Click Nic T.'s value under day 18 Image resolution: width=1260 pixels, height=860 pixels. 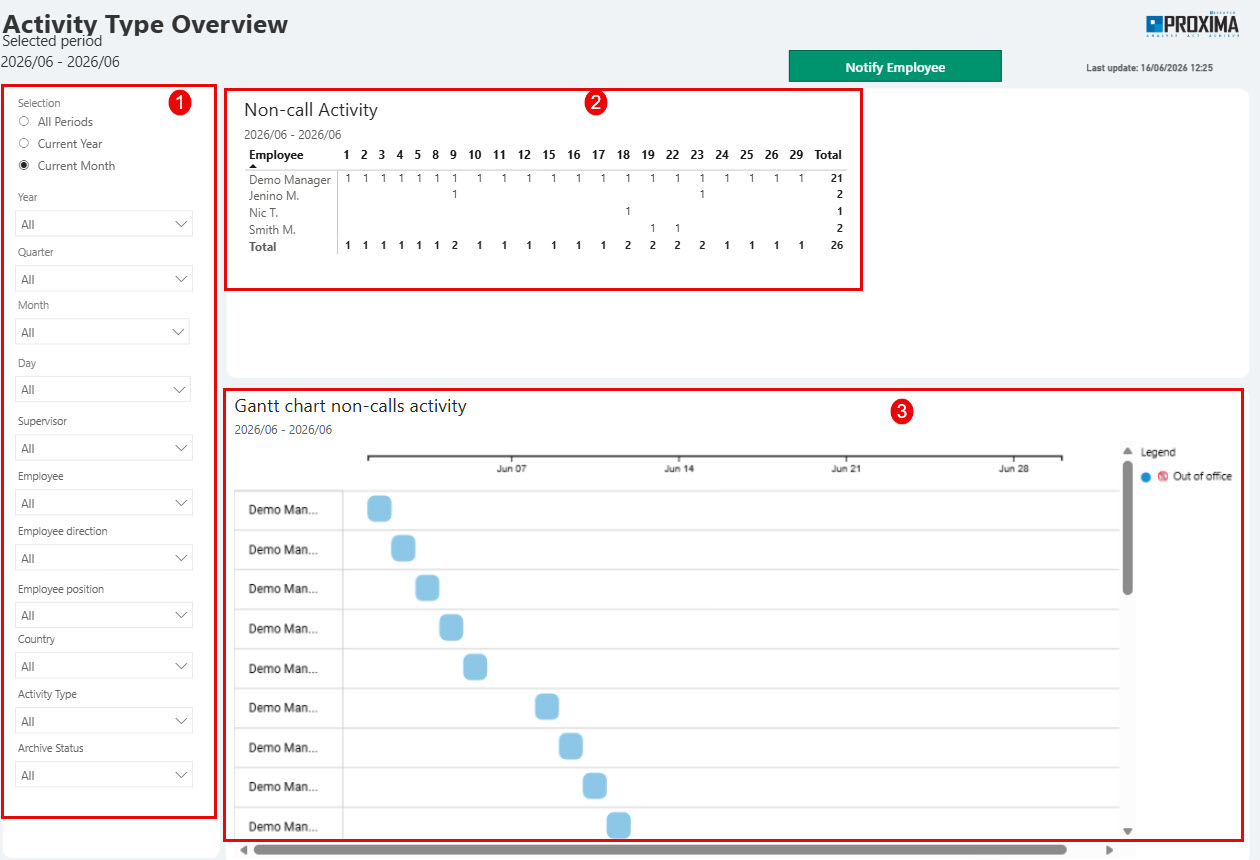[x=628, y=212]
